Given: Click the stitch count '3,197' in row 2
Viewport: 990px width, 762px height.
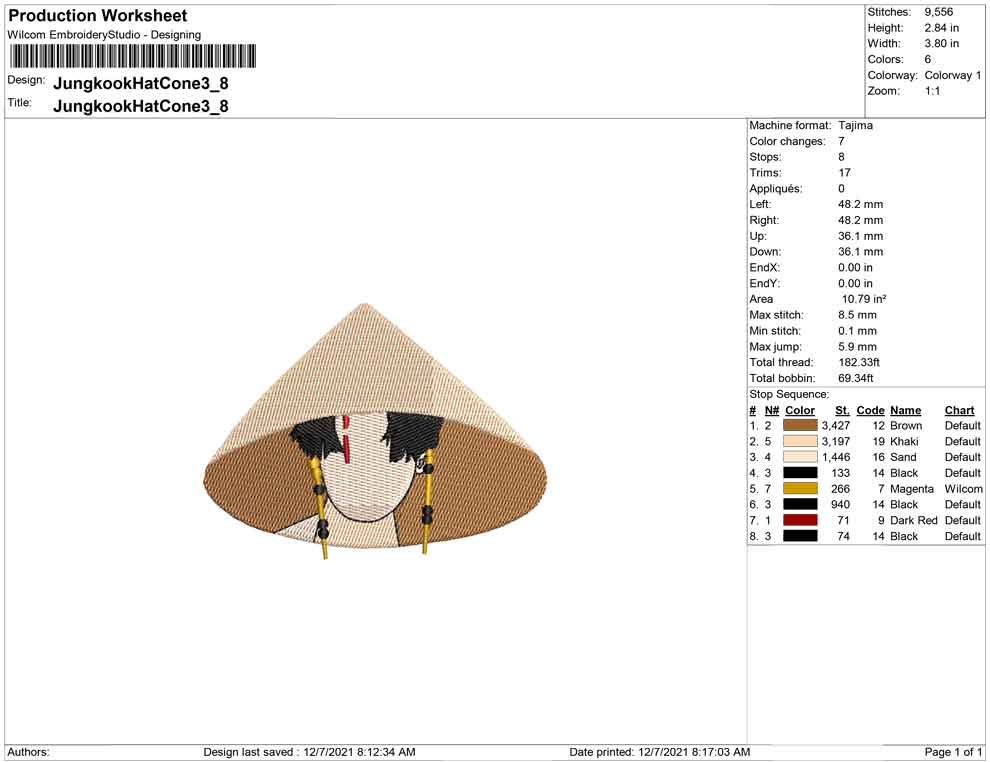Looking at the screenshot, I should pos(836,441).
